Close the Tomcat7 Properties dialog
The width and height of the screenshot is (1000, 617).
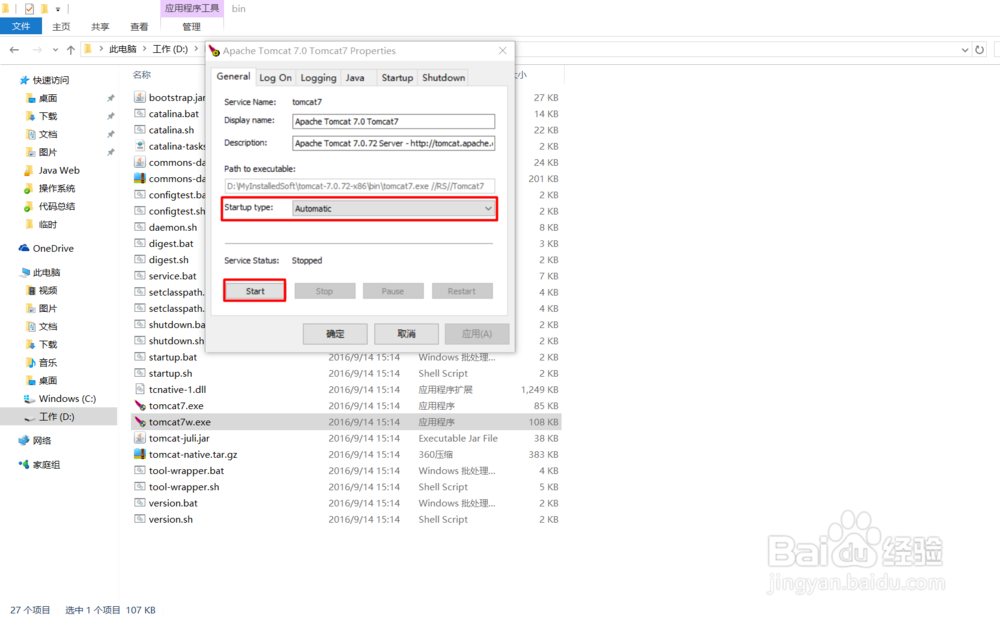tap(503, 50)
